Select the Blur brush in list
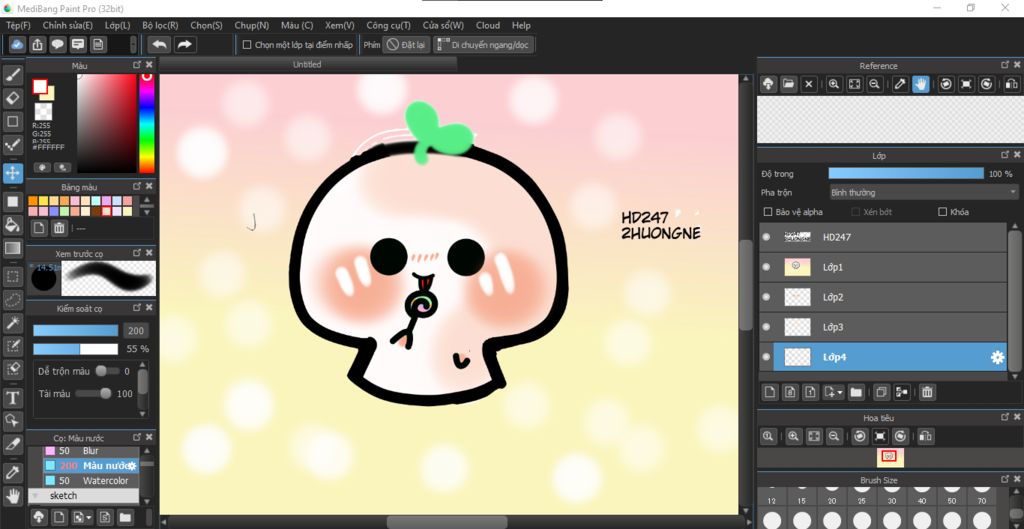The width and height of the screenshot is (1024, 529). point(91,451)
